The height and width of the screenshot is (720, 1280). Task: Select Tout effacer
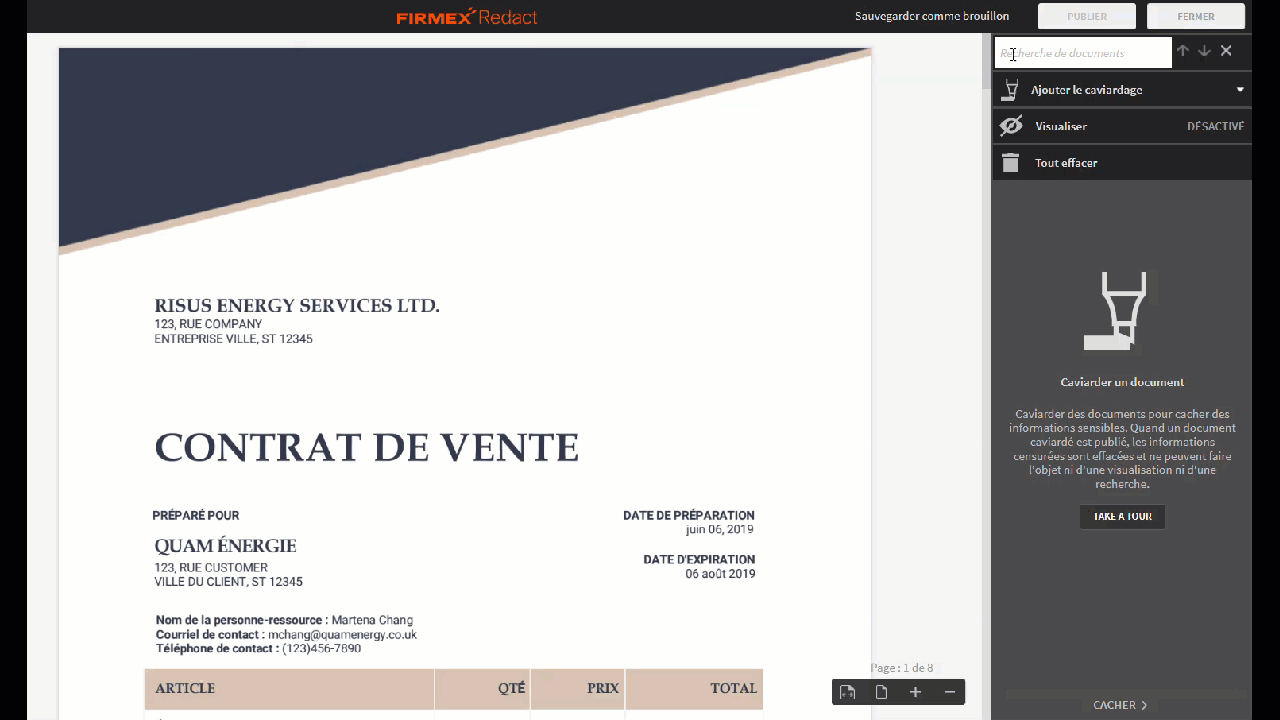pos(1066,163)
